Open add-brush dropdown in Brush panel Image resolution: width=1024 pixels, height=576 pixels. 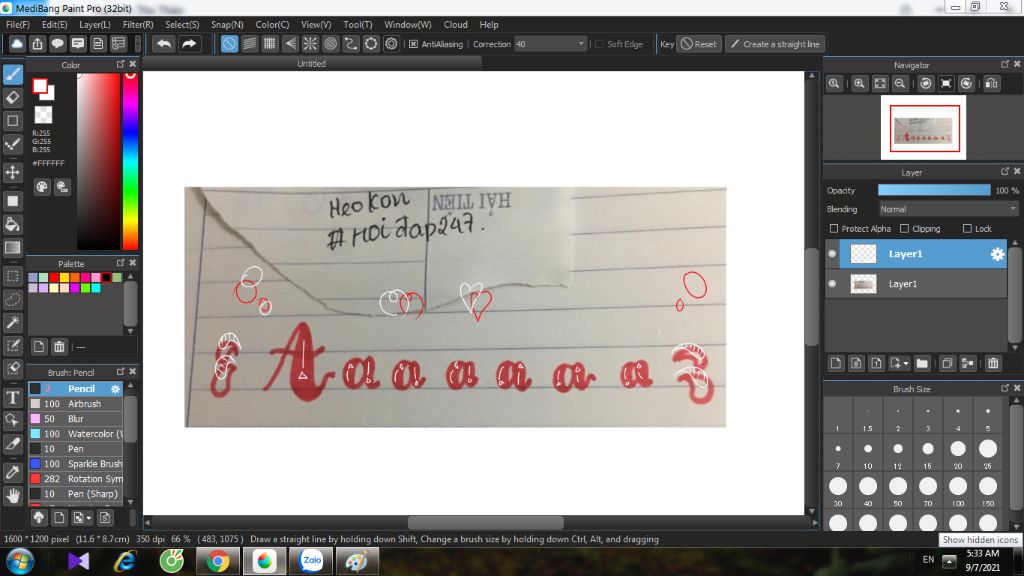click(88, 518)
